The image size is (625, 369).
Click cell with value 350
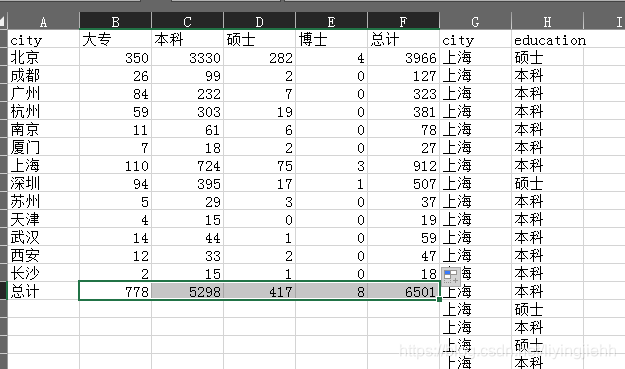pyautogui.click(x=116, y=57)
